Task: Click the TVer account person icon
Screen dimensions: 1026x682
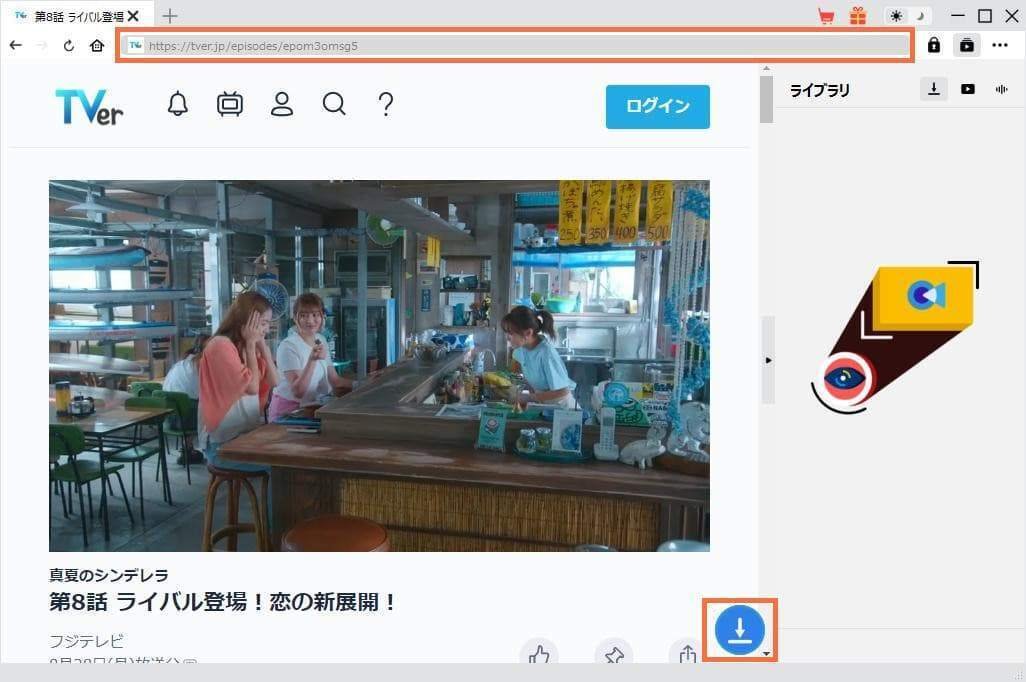Action: coord(281,104)
